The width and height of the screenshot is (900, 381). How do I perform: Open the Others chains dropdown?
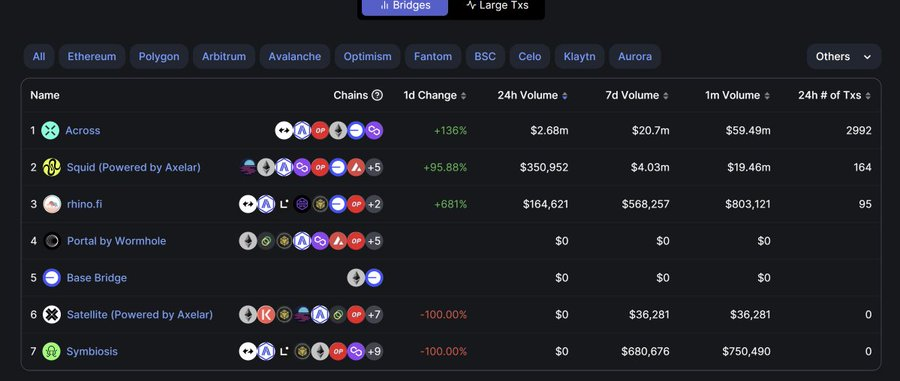coord(844,56)
